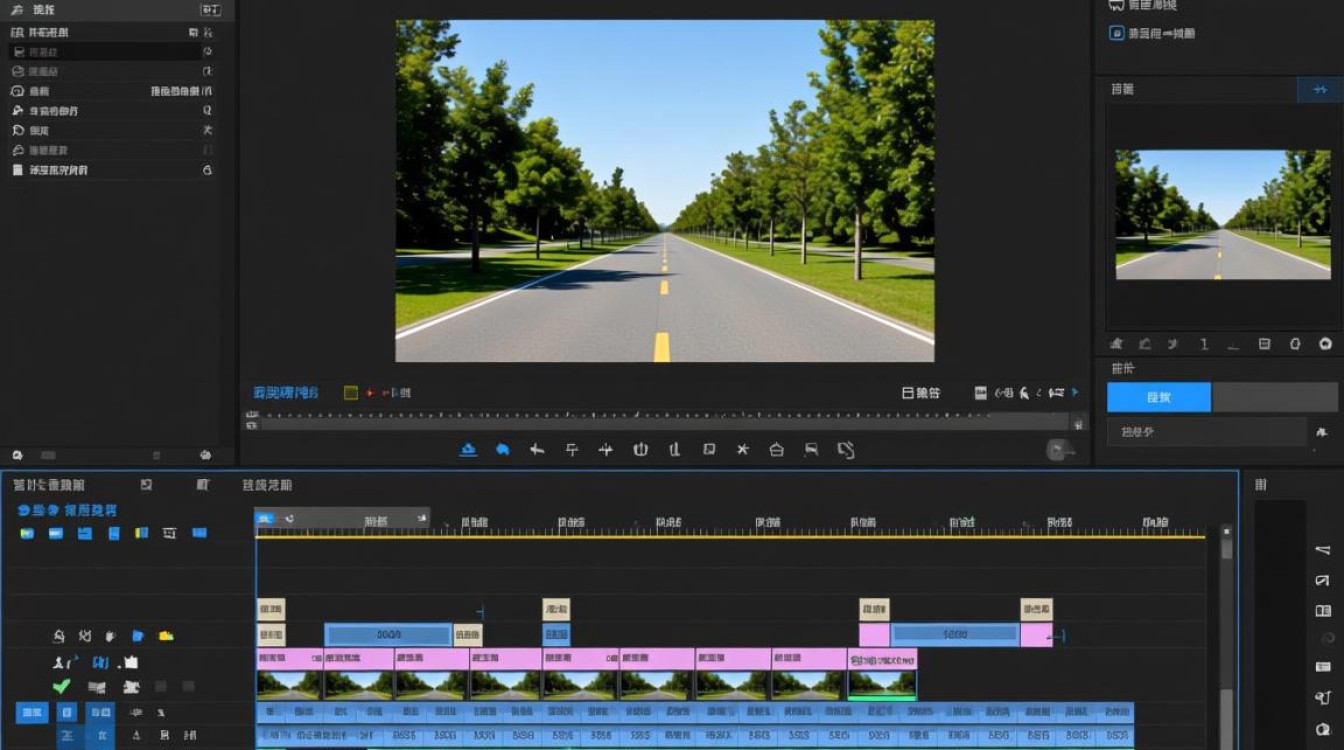Select the green-bordered video clip thumbnail in timeline

coord(882,685)
